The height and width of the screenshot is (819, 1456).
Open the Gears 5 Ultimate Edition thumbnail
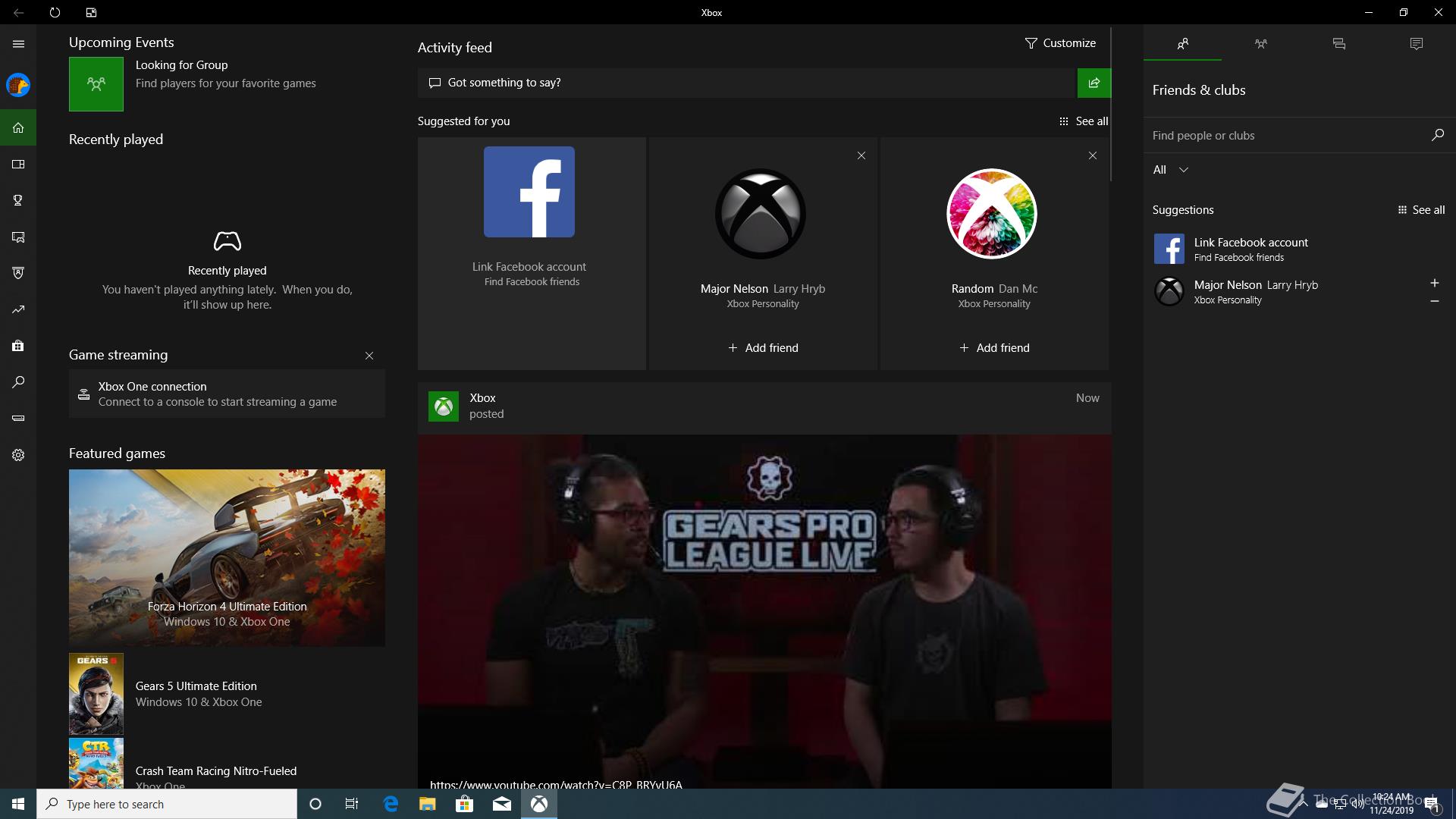tap(96, 694)
